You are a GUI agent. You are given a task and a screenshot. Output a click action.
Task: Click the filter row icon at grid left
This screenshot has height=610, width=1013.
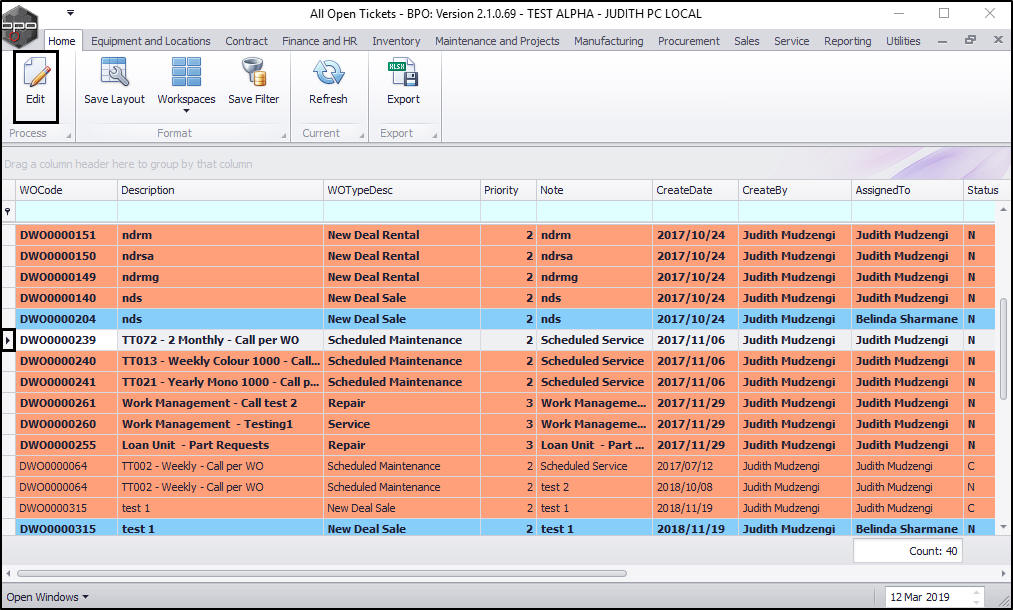pos(8,212)
